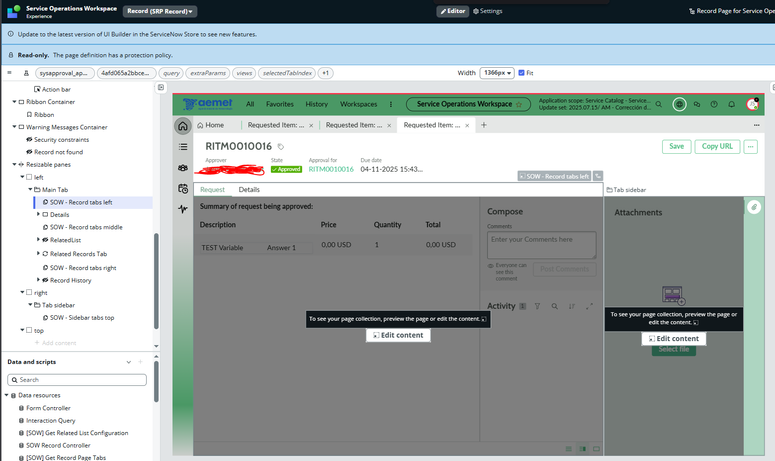
Task: Collapse the content tree panel icon
Action: tap(161, 87)
